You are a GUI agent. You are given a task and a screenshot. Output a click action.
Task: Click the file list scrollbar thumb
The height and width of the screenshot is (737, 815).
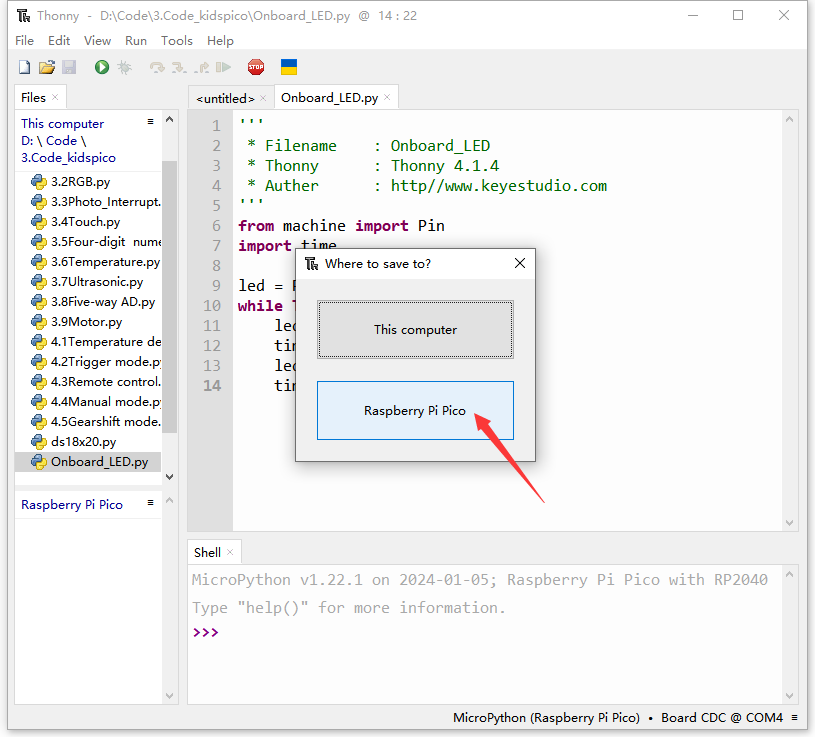click(169, 297)
